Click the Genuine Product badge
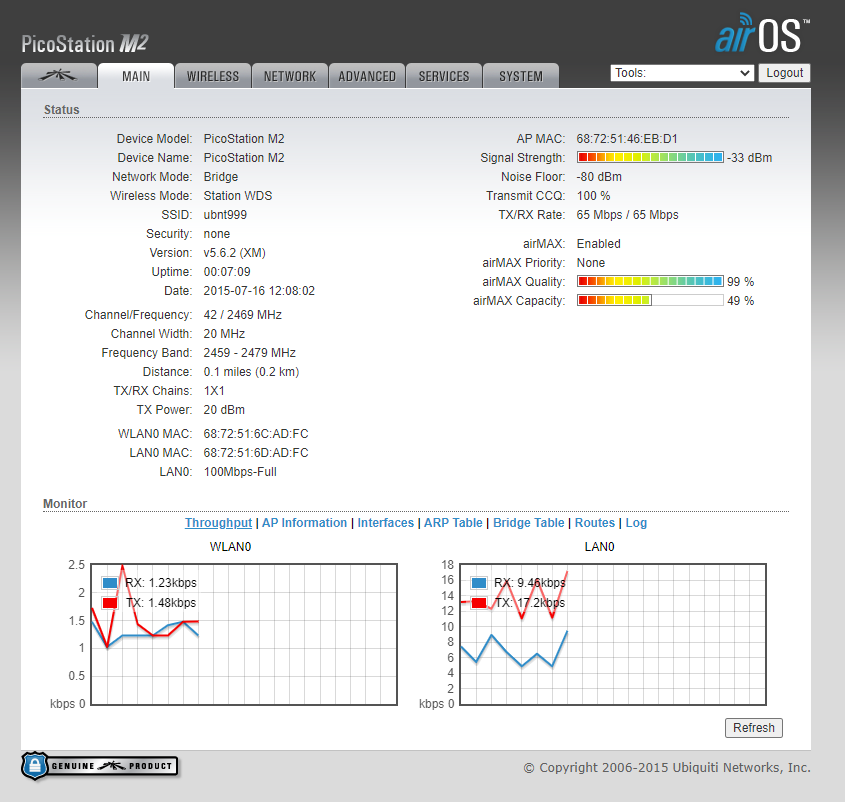845x802 pixels. [100, 766]
